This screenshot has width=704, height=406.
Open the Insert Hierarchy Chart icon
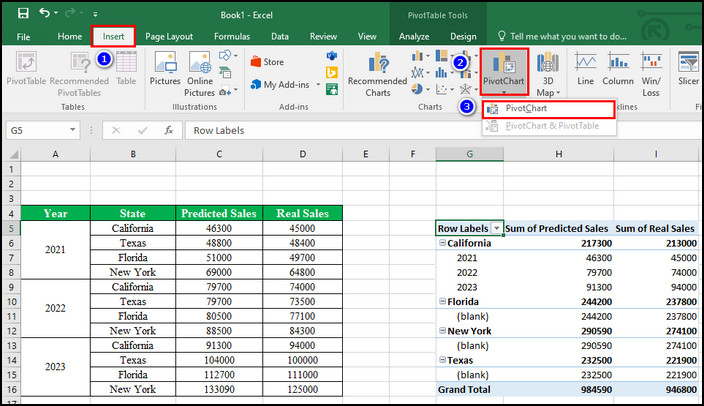[x=444, y=56]
